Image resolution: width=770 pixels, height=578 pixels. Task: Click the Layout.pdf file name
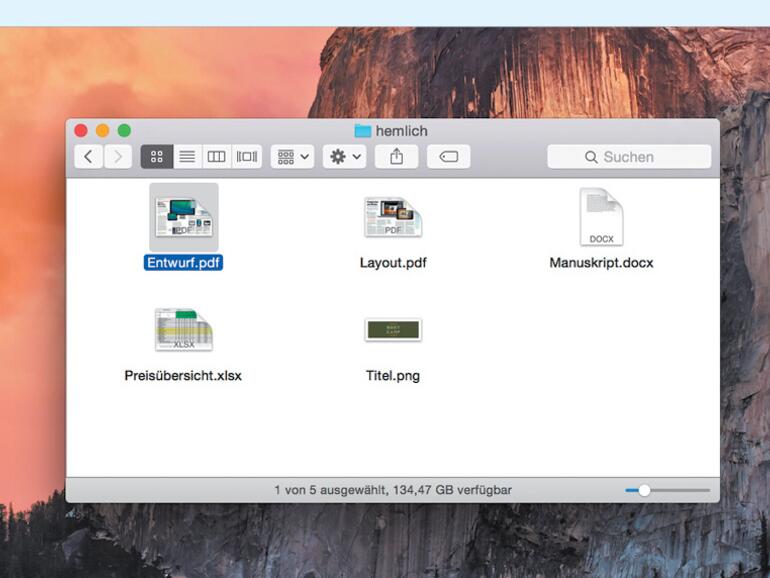click(393, 263)
